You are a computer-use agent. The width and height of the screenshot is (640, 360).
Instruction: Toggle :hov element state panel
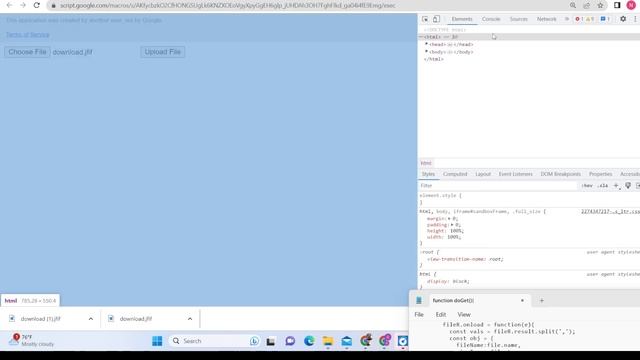click(x=587, y=186)
